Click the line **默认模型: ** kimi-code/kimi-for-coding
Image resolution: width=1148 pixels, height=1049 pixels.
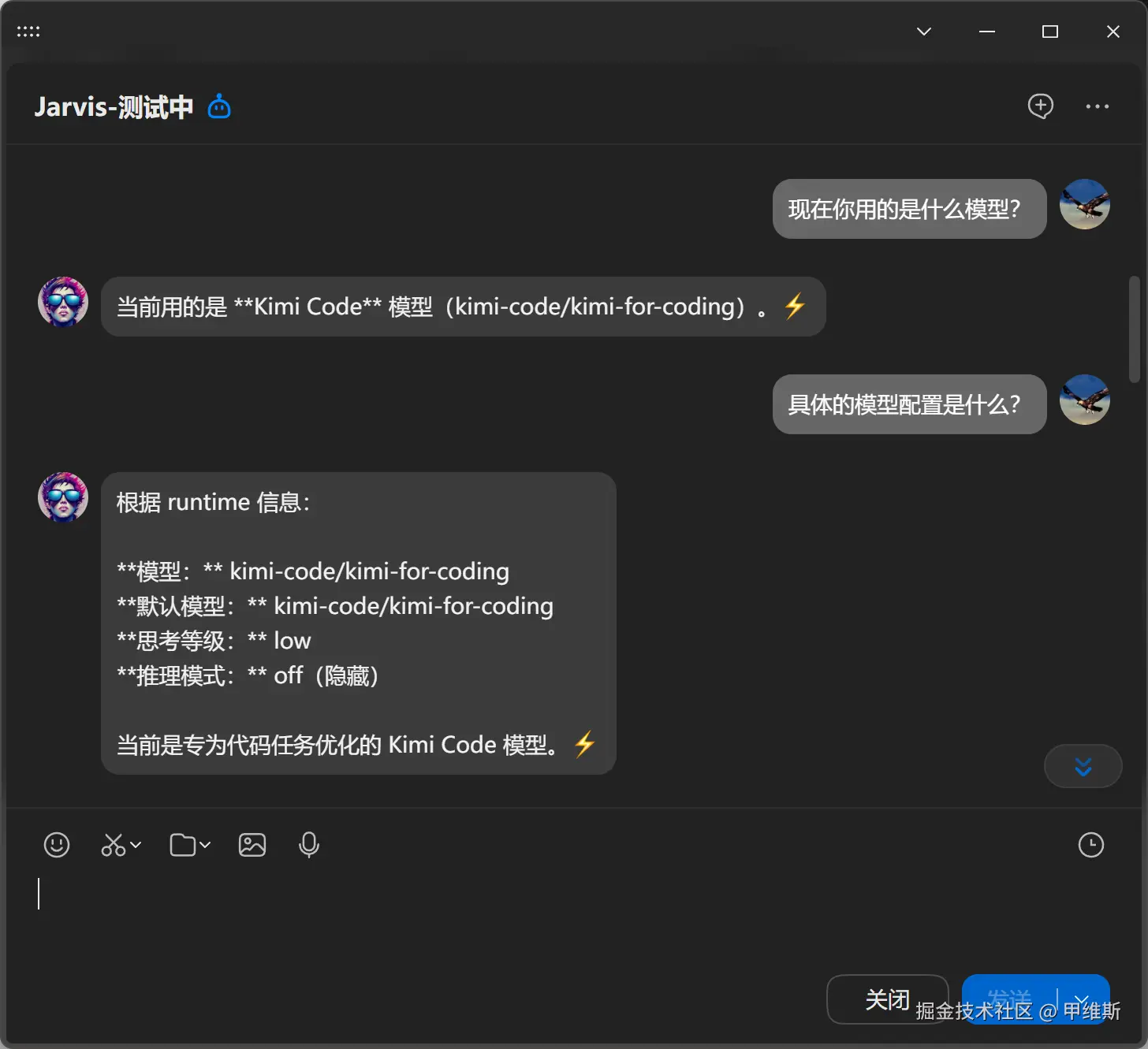335,606
